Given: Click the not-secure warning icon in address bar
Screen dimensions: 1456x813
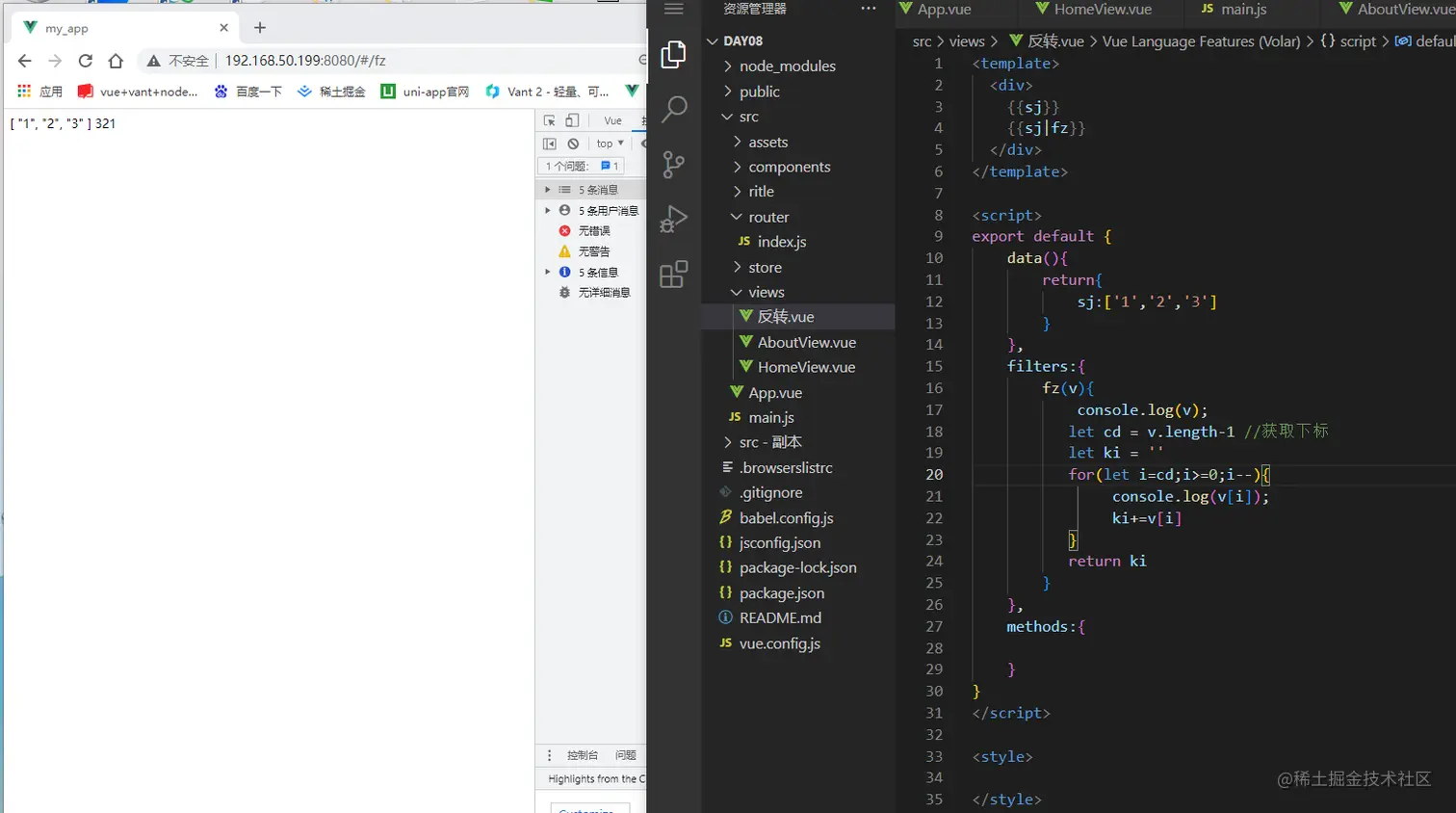Looking at the screenshot, I should [153, 61].
